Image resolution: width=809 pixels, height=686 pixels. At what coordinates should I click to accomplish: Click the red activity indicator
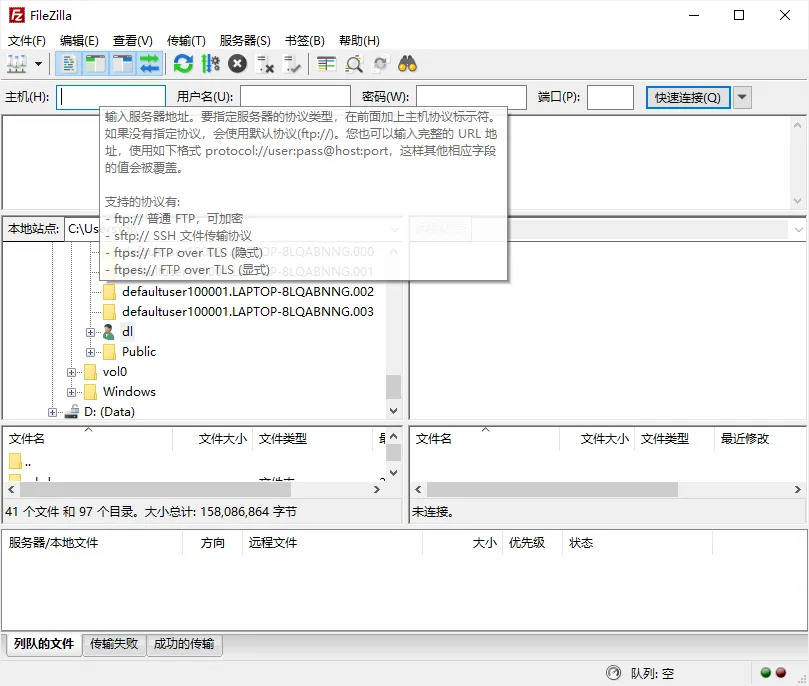[781, 673]
